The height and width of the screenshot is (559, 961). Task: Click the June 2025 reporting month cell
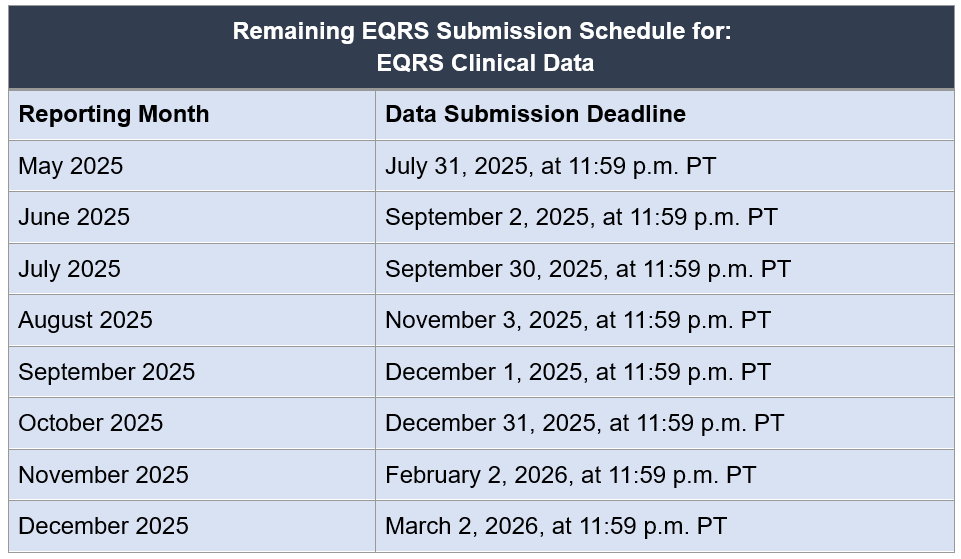pos(192,217)
